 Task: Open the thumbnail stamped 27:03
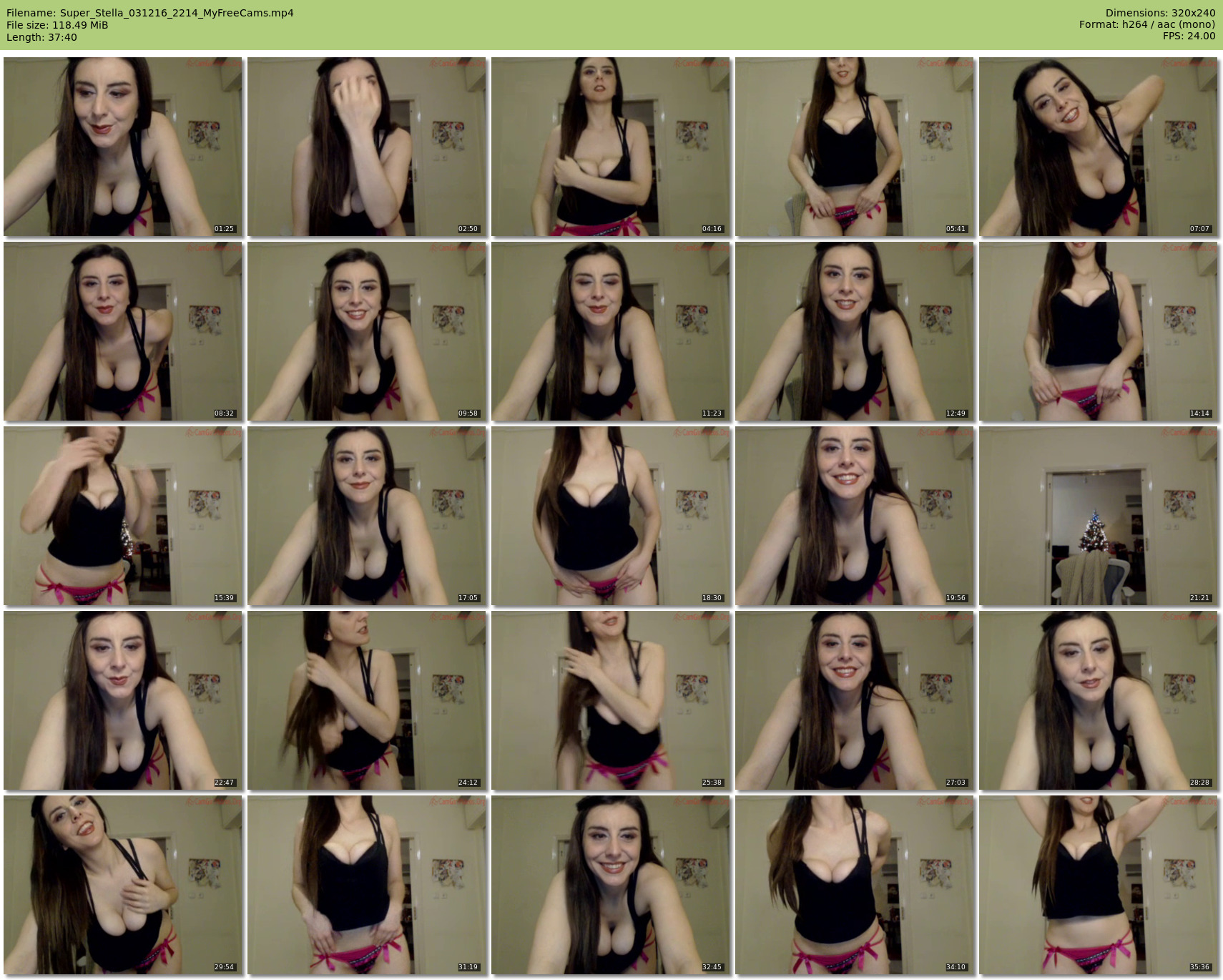[x=855, y=700]
